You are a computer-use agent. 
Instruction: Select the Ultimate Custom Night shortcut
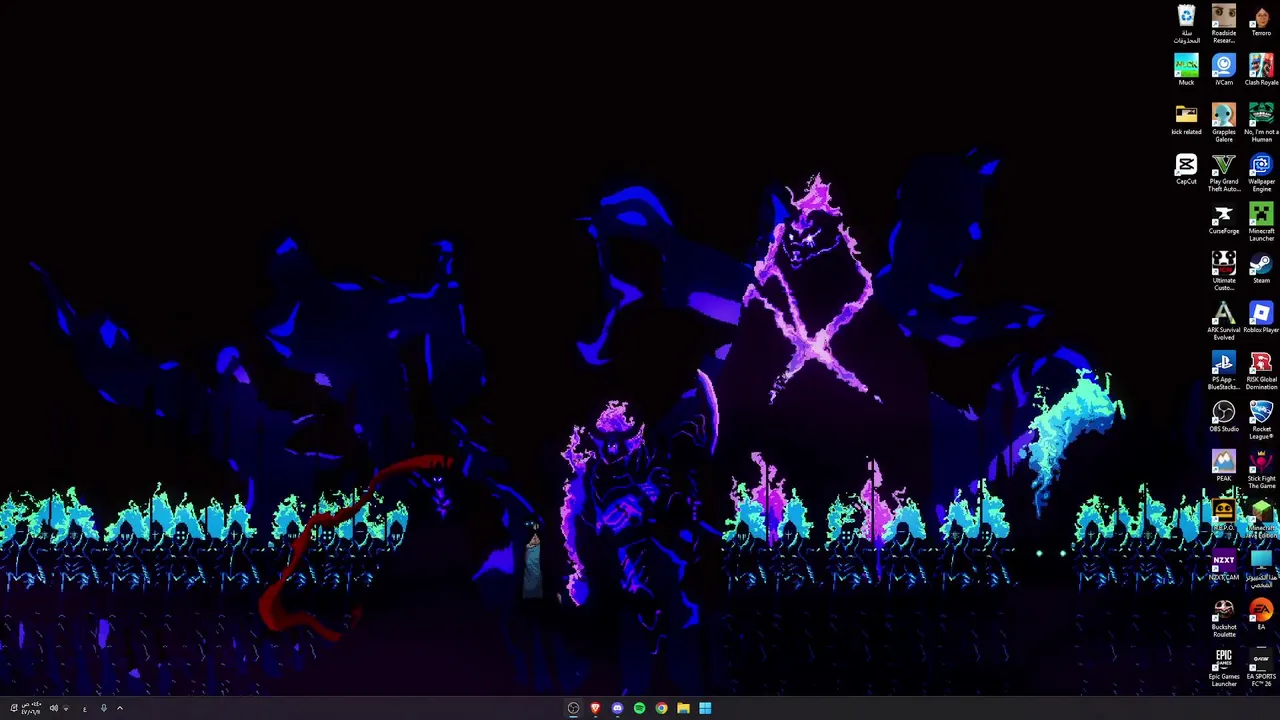pyautogui.click(x=1224, y=271)
